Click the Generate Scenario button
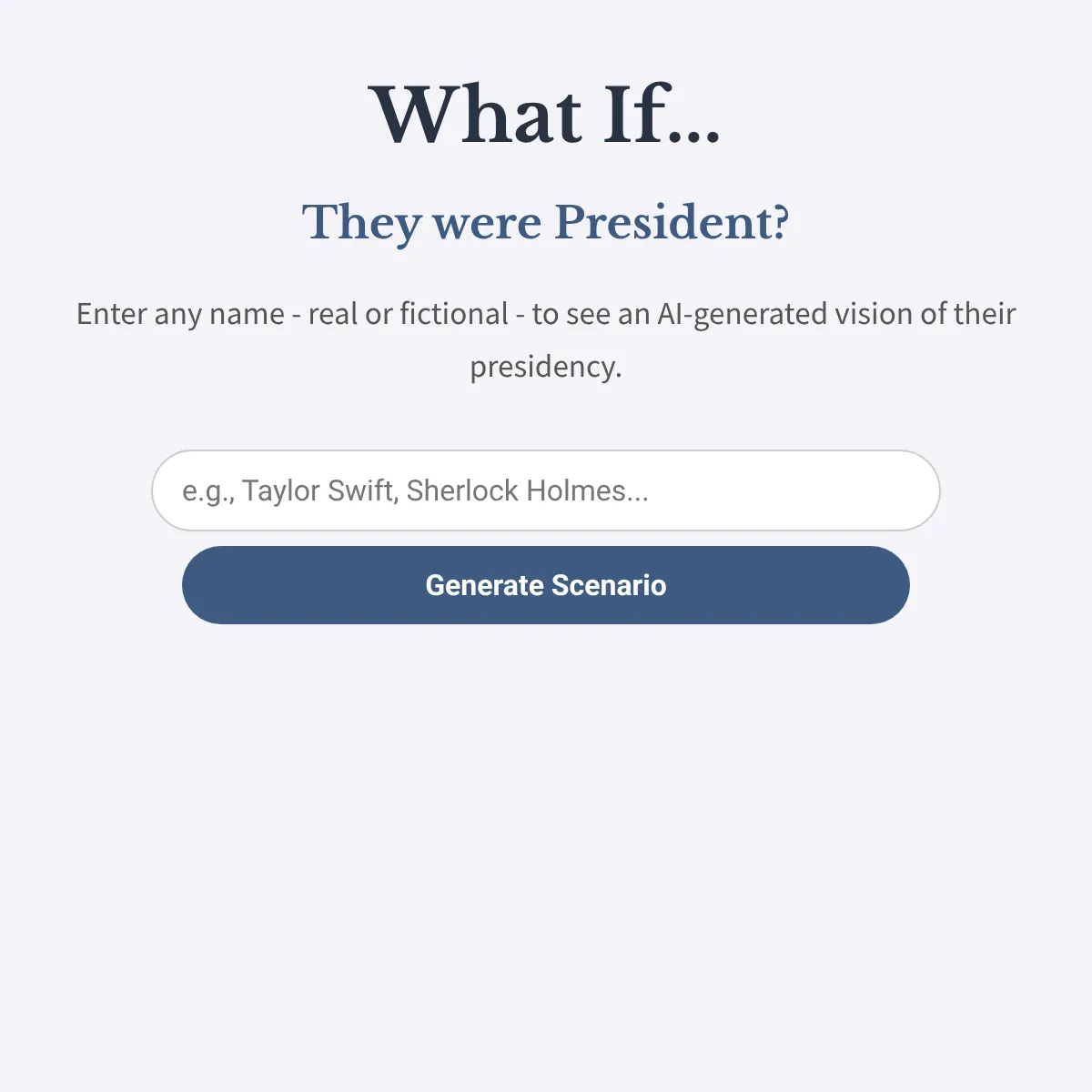The image size is (1092, 1092). click(546, 585)
